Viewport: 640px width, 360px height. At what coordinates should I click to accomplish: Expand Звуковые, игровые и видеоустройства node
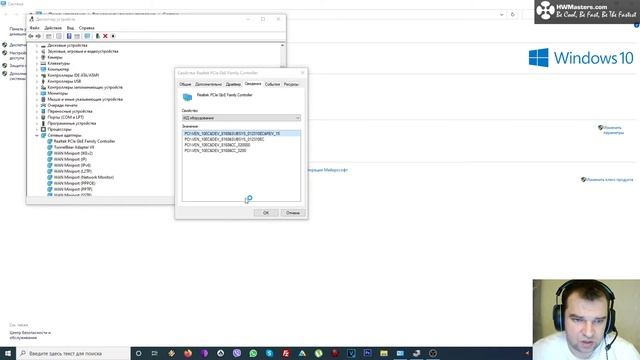(x=37, y=51)
